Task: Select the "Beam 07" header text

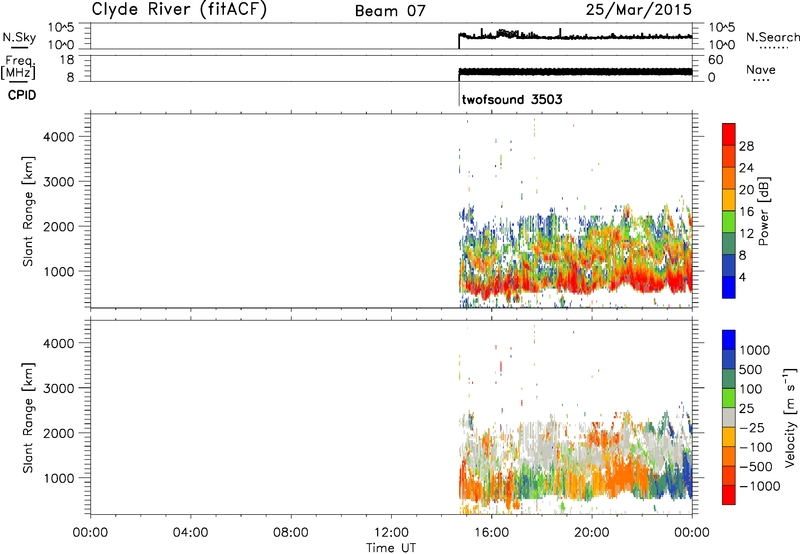Action: point(390,11)
